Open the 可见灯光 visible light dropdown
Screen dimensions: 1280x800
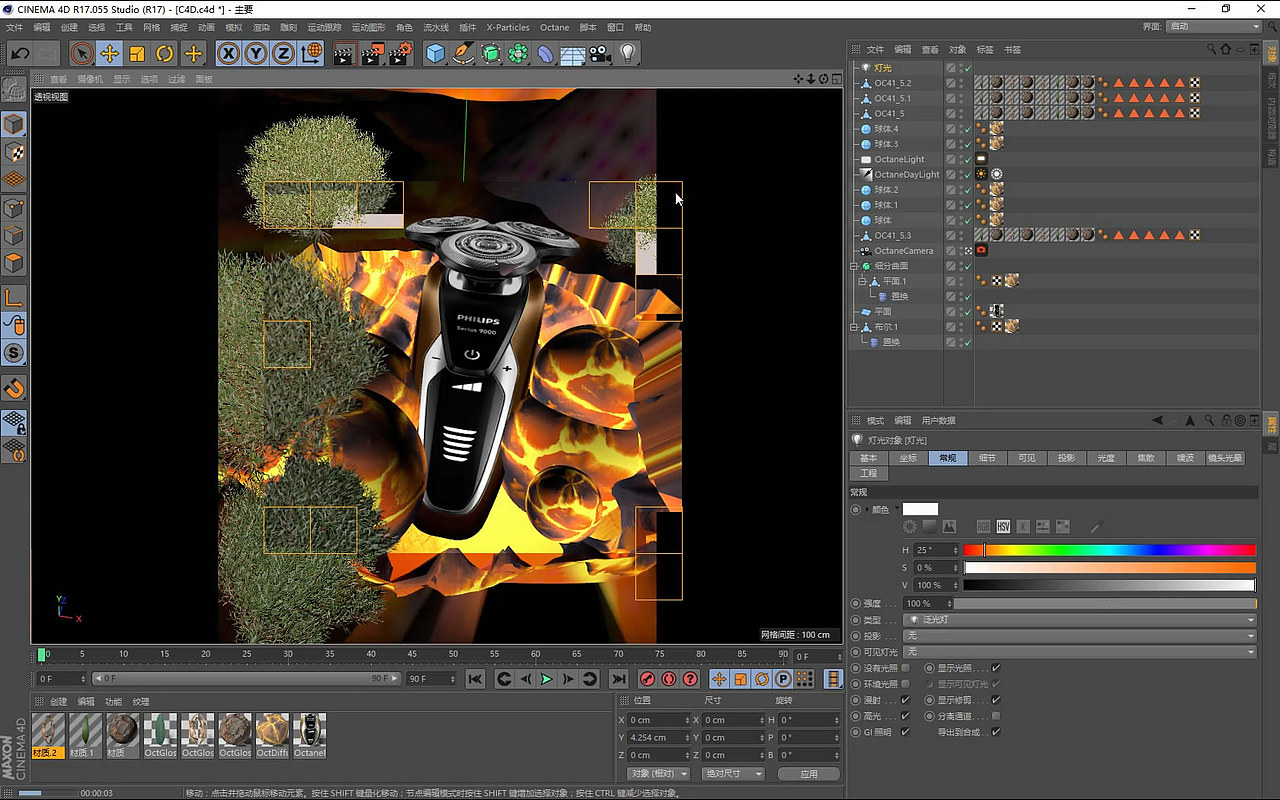click(1080, 652)
